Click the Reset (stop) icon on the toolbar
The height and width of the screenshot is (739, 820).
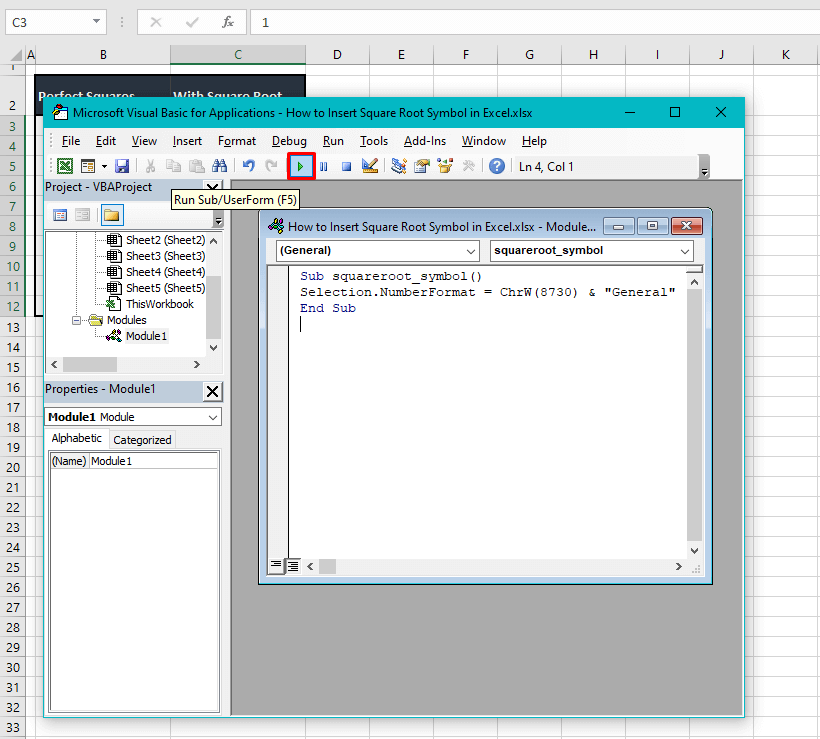(x=346, y=166)
